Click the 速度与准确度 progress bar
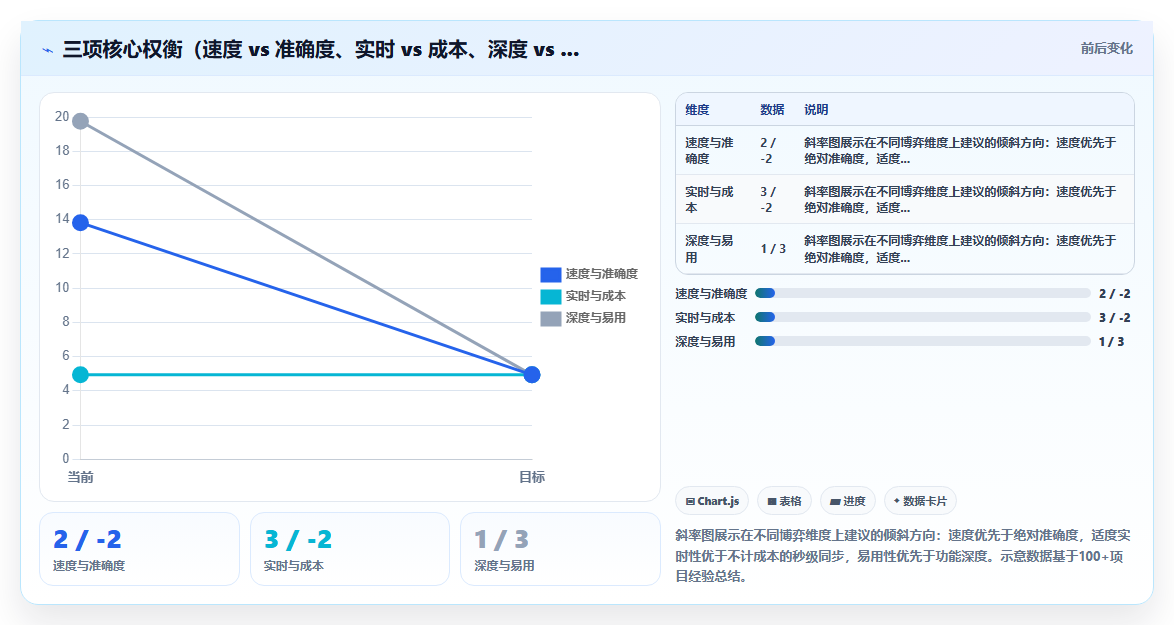1174x625 pixels. coord(922,293)
